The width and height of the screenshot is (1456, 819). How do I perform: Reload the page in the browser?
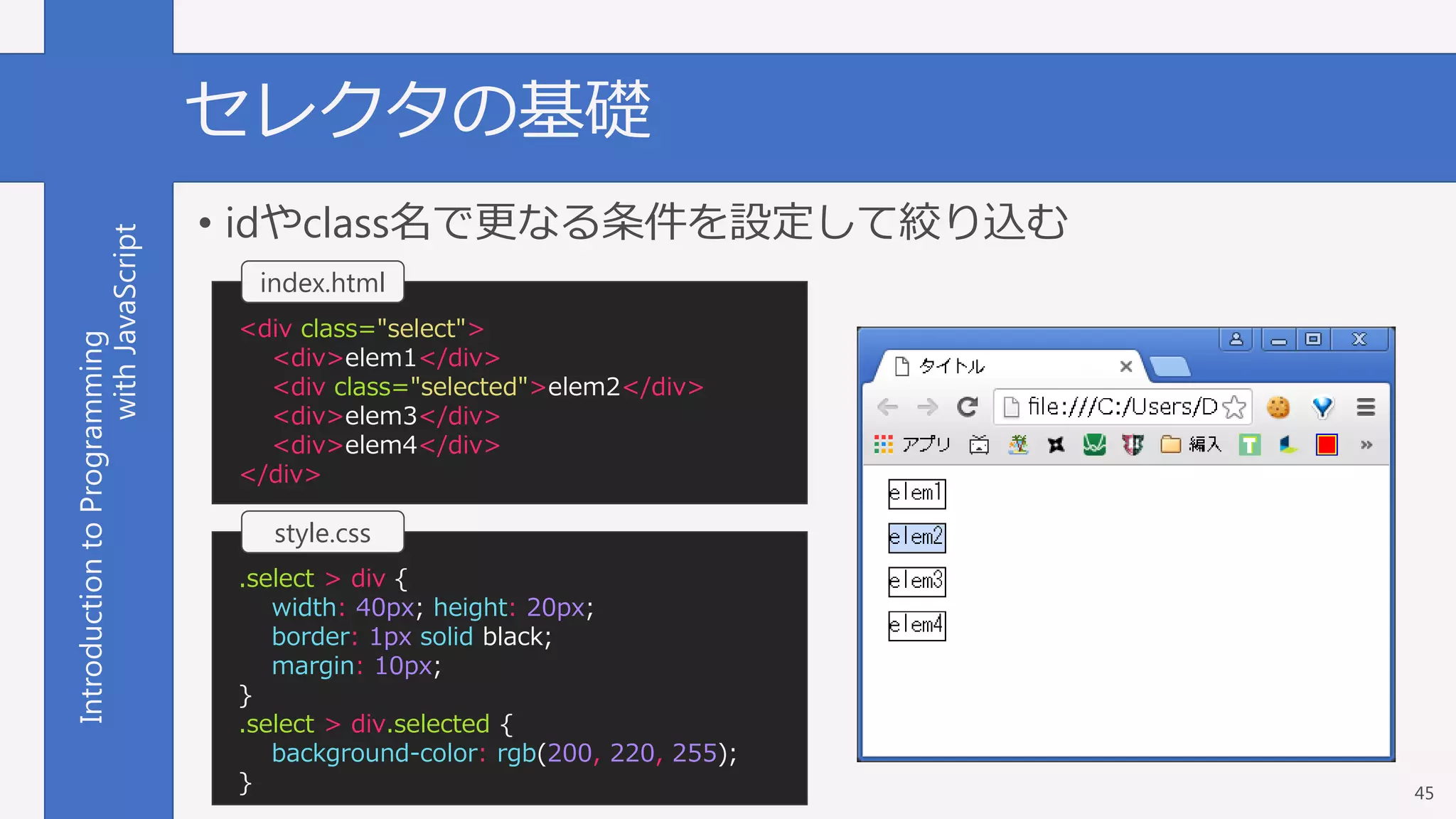(968, 407)
